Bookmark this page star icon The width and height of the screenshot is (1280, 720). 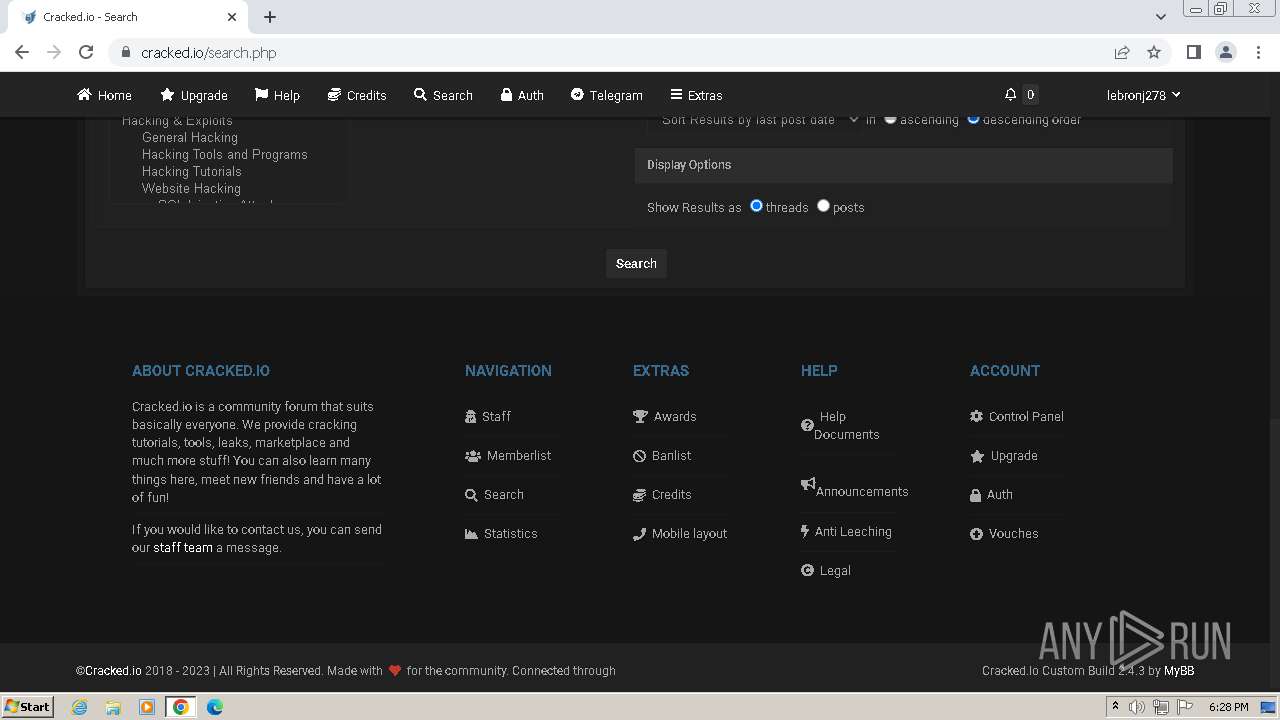coord(1154,52)
